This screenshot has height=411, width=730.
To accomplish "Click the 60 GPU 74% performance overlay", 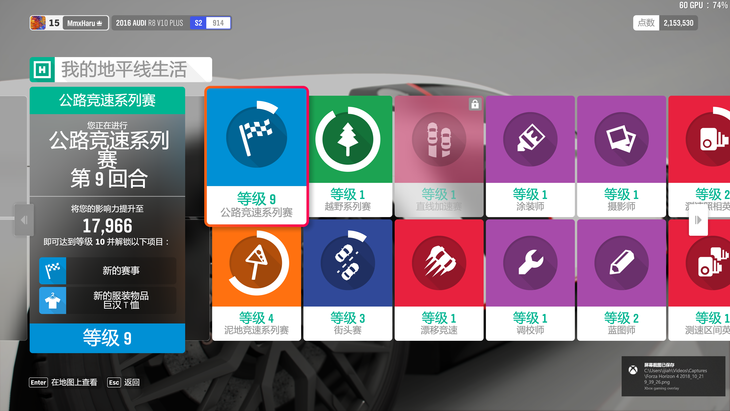I will 704,5.
